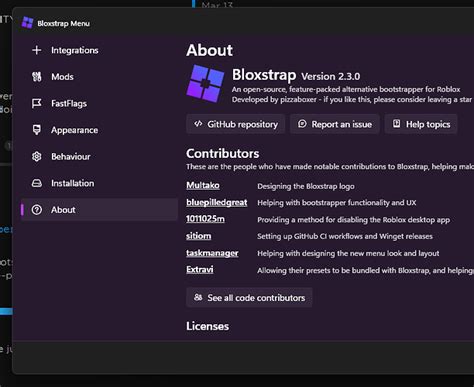Click the Behaviour gear icon
The width and height of the screenshot is (474, 387).
click(x=37, y=156)
